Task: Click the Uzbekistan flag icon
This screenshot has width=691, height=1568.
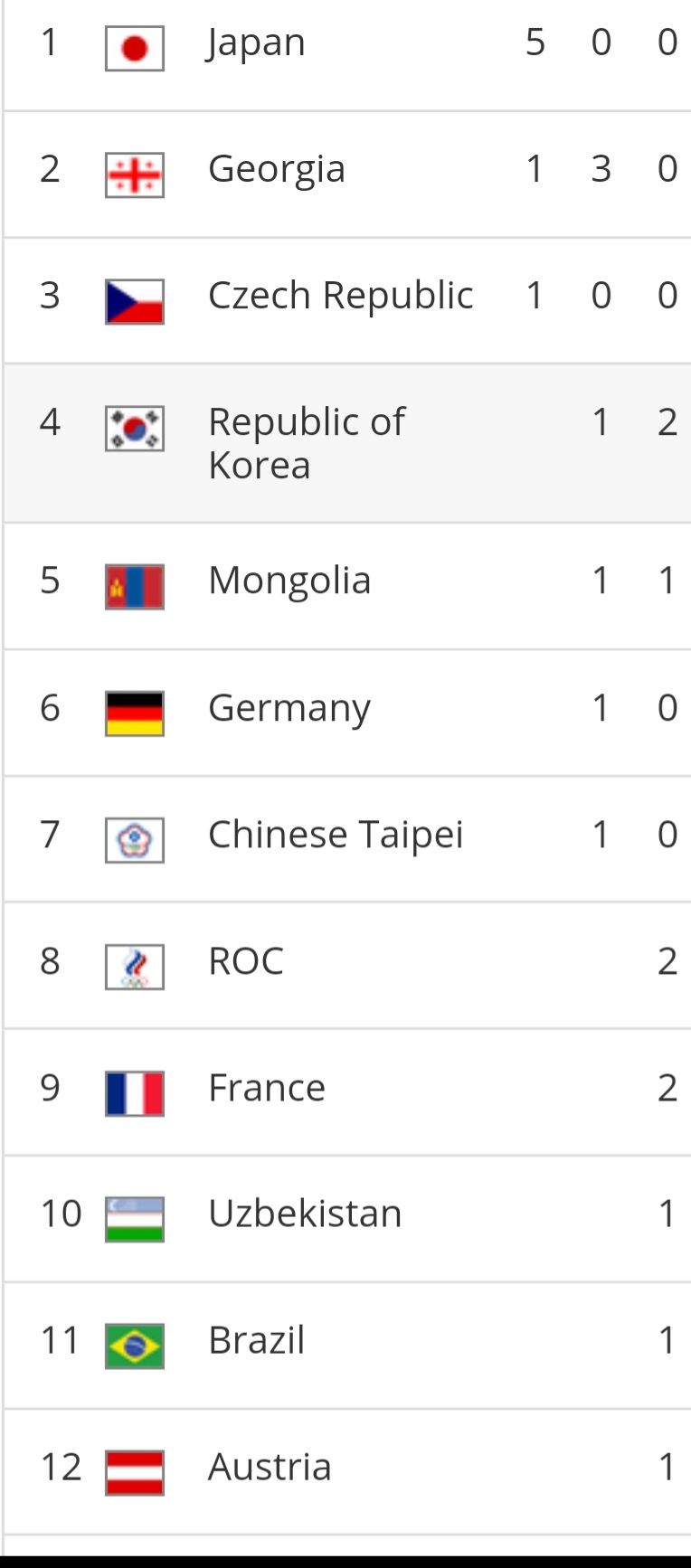Action: [135, 1220]
